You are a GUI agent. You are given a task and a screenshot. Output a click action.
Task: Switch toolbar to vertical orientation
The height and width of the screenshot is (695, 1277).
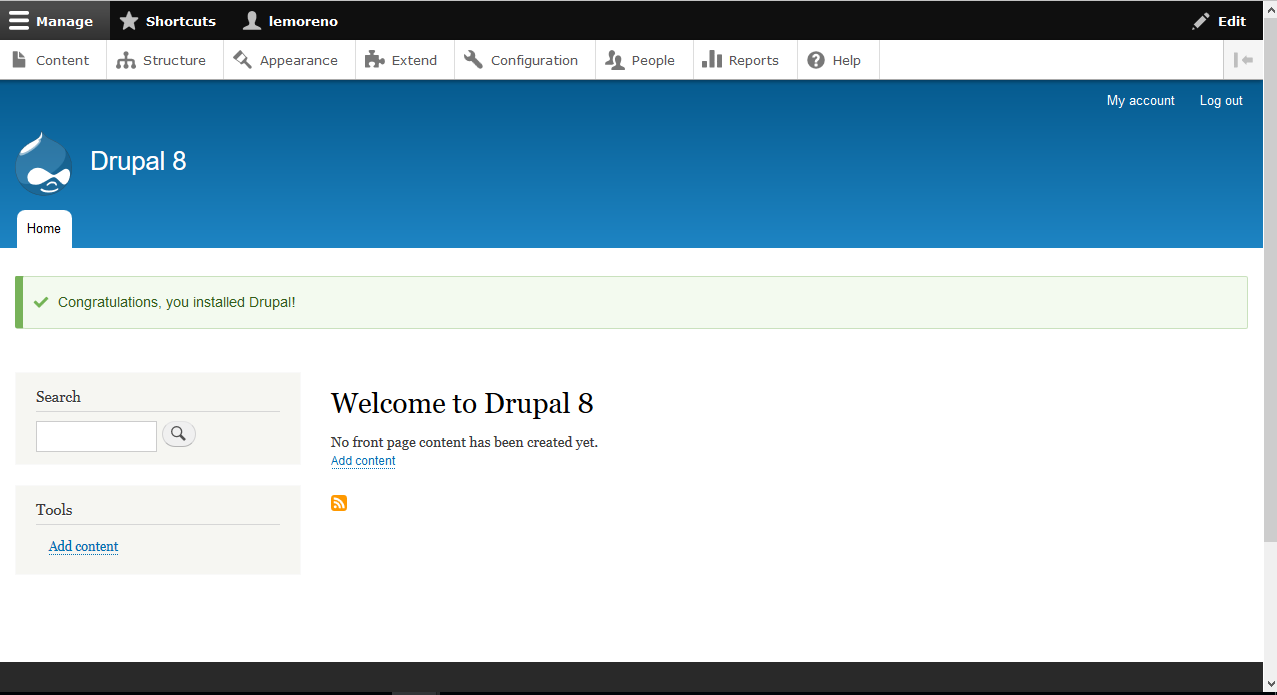[1243, 60]
